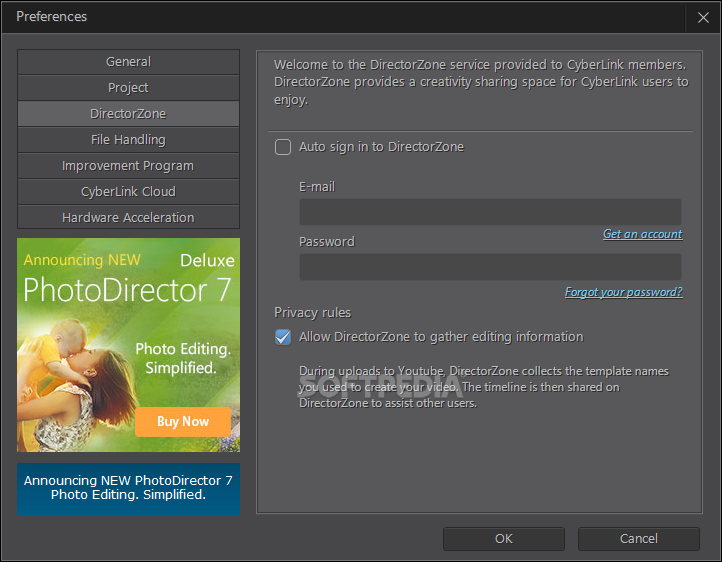Uncheck Allow DirectorZone to gather editing information

point(283,337)
